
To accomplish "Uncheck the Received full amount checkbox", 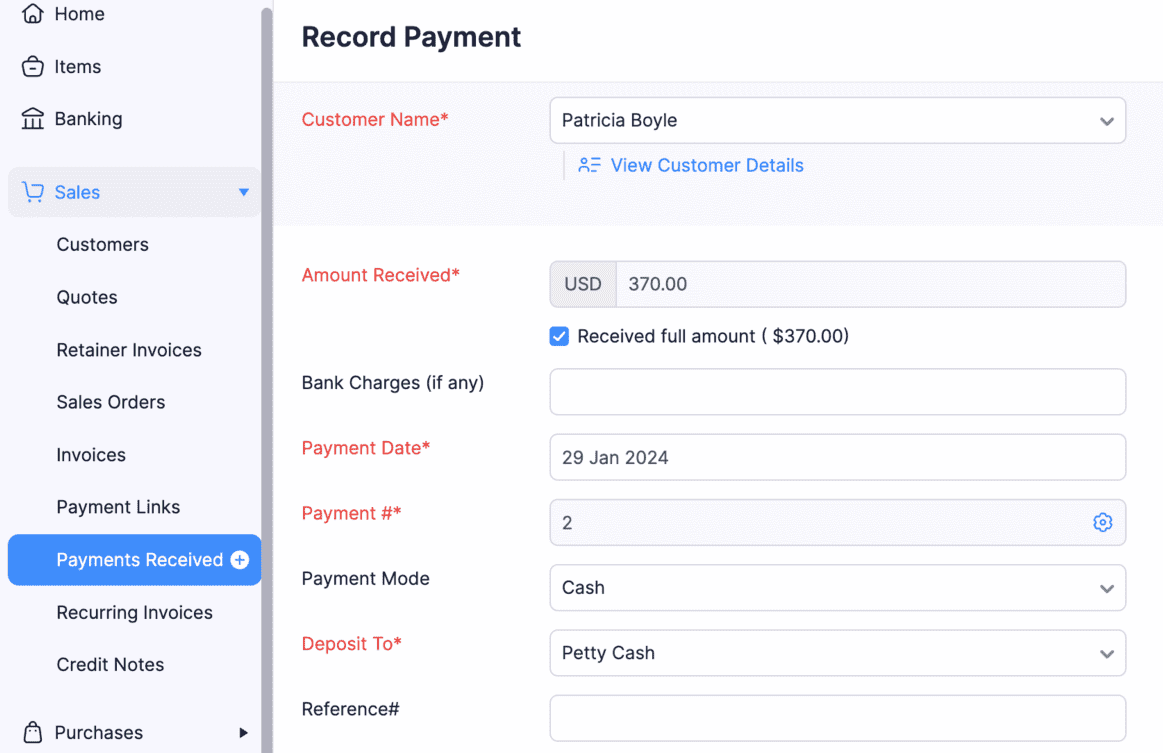I will point(559,336).
